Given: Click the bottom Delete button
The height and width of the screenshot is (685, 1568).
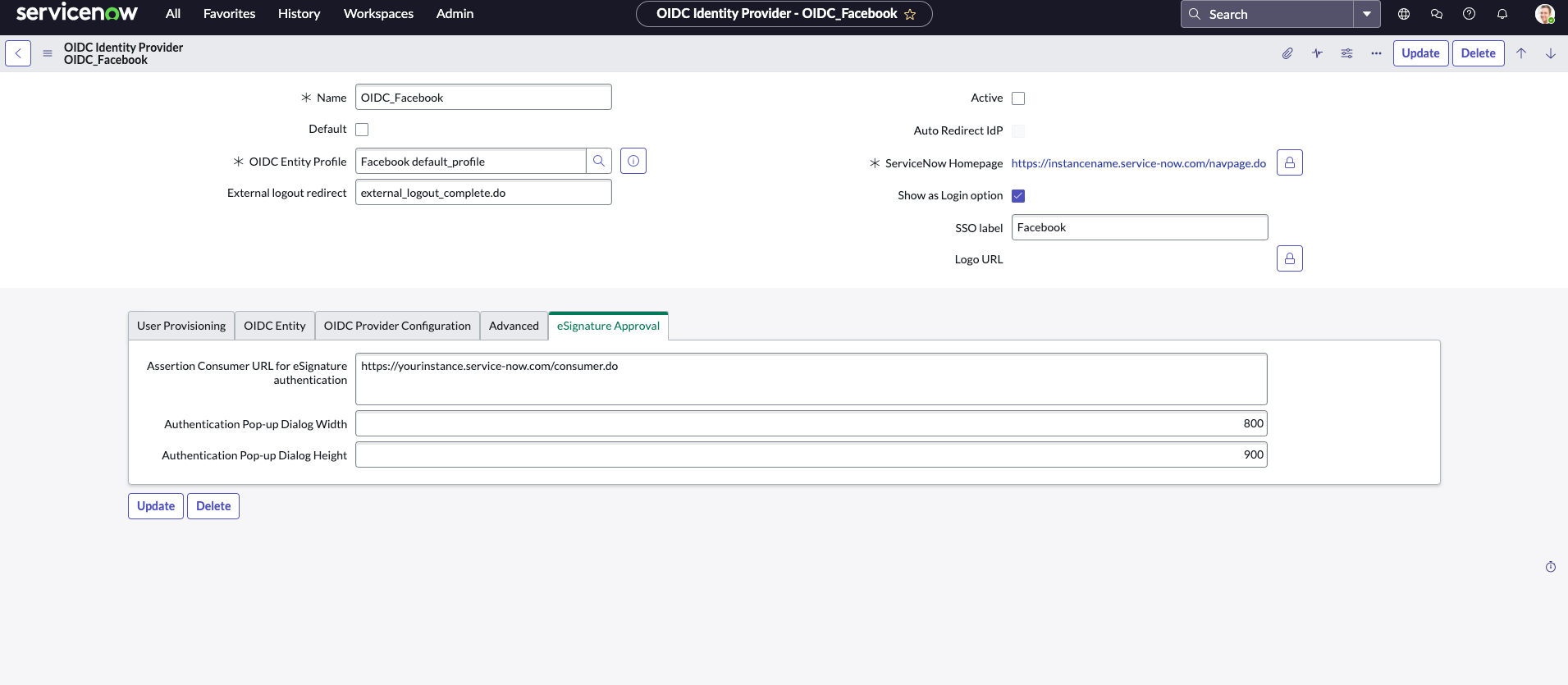Looking at the screenshot, I should tap(213, 506).
